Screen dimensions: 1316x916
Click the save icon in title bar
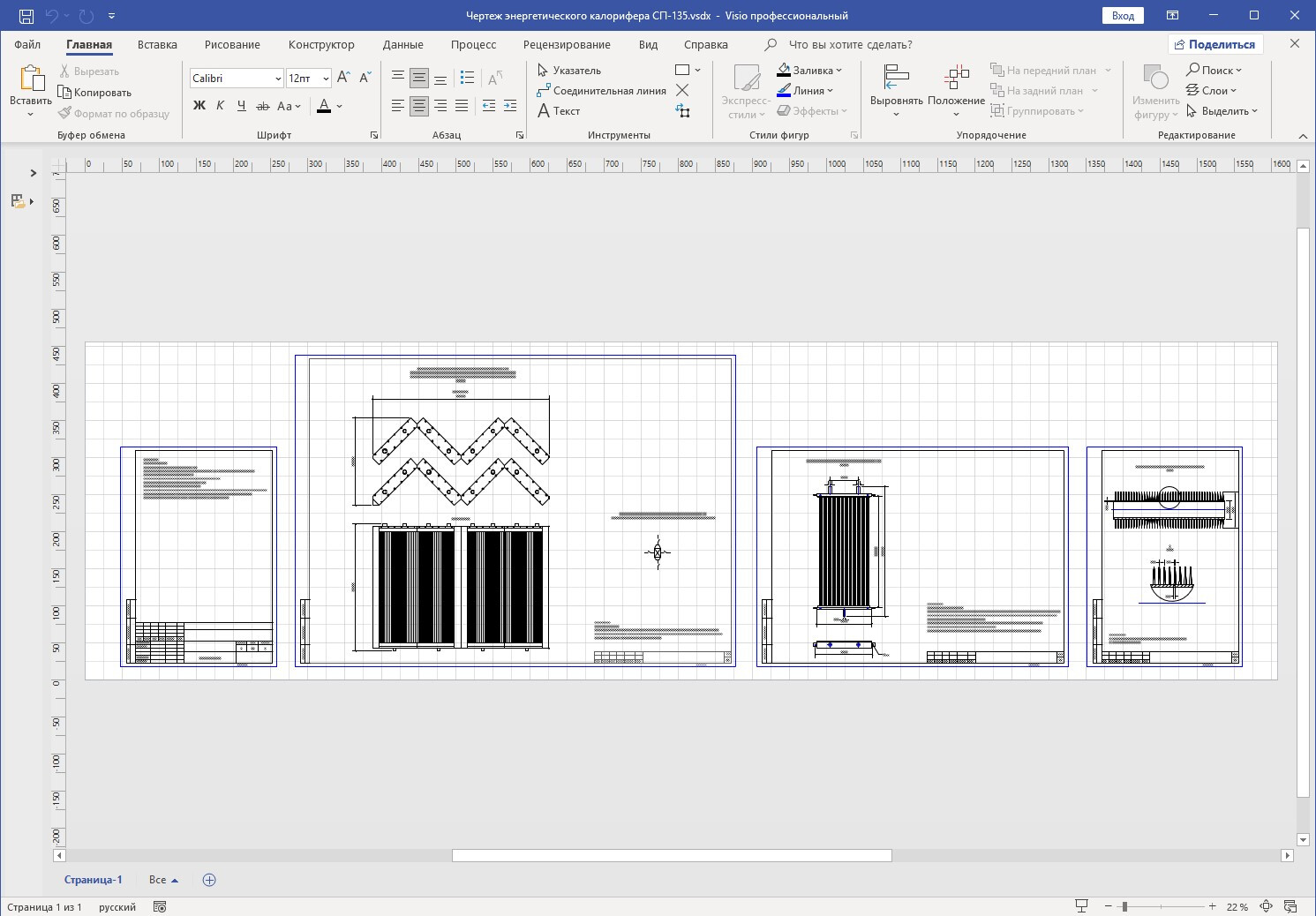[26, 16]
